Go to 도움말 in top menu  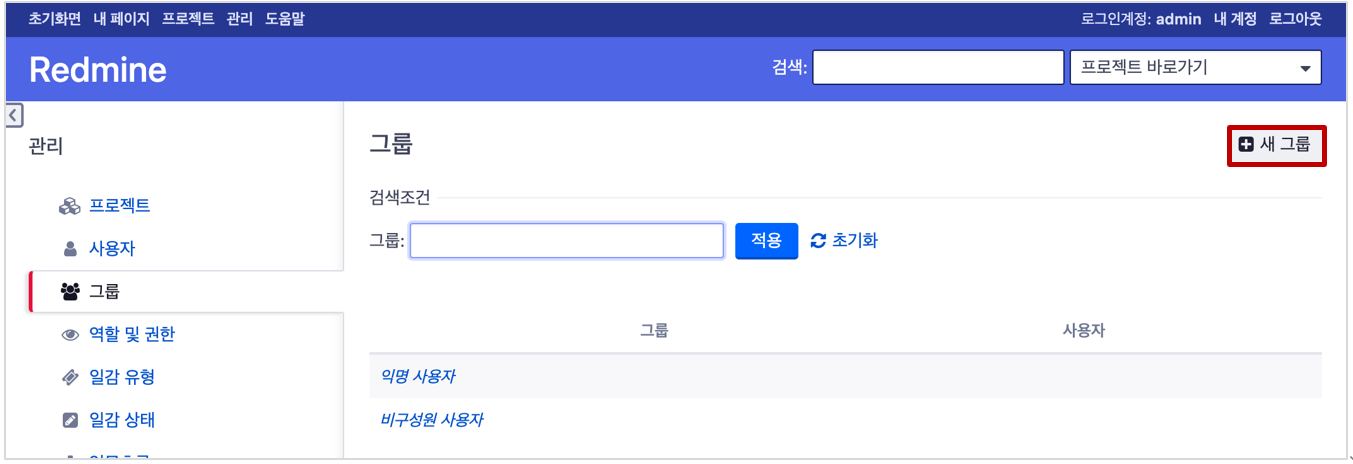285,19
